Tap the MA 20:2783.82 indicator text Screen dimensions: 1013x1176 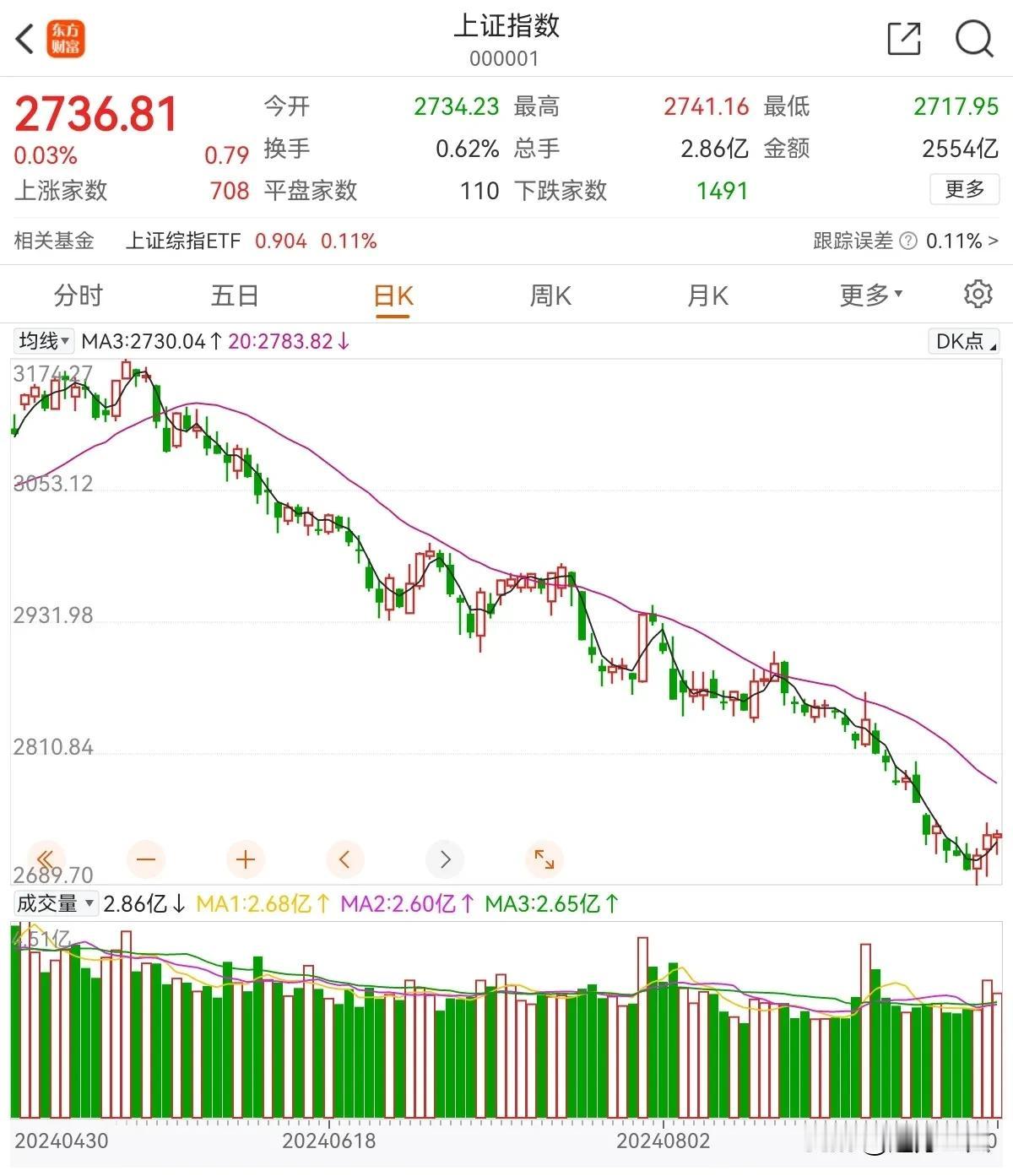point(290,341)
